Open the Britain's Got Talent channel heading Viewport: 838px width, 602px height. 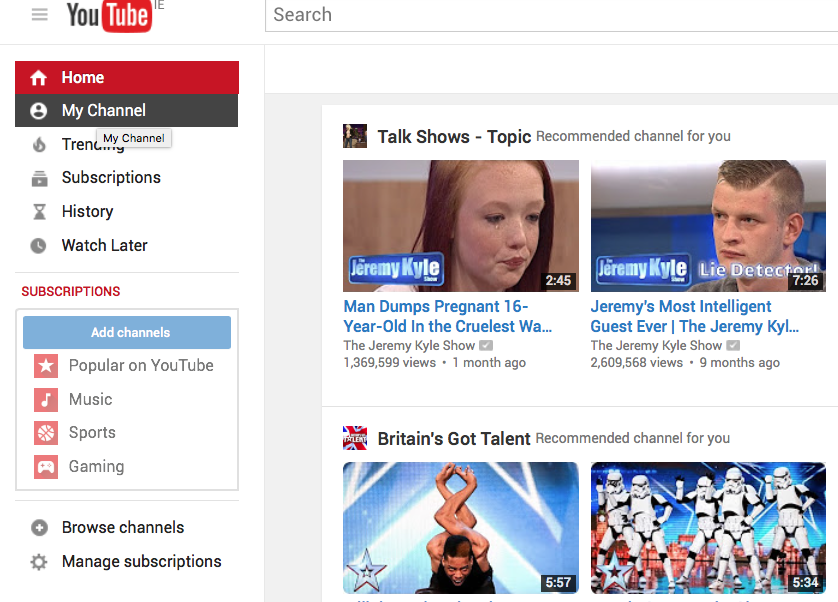point(454,439)
